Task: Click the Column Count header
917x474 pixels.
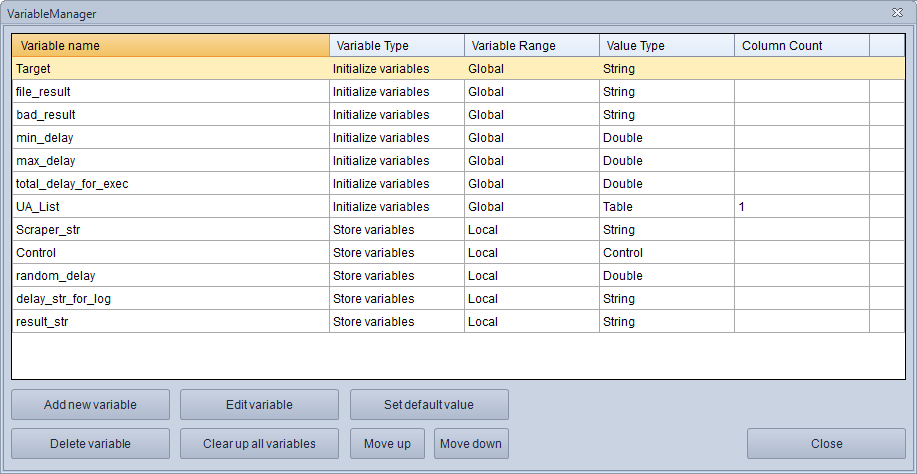Action: click(x=801, y=46)
